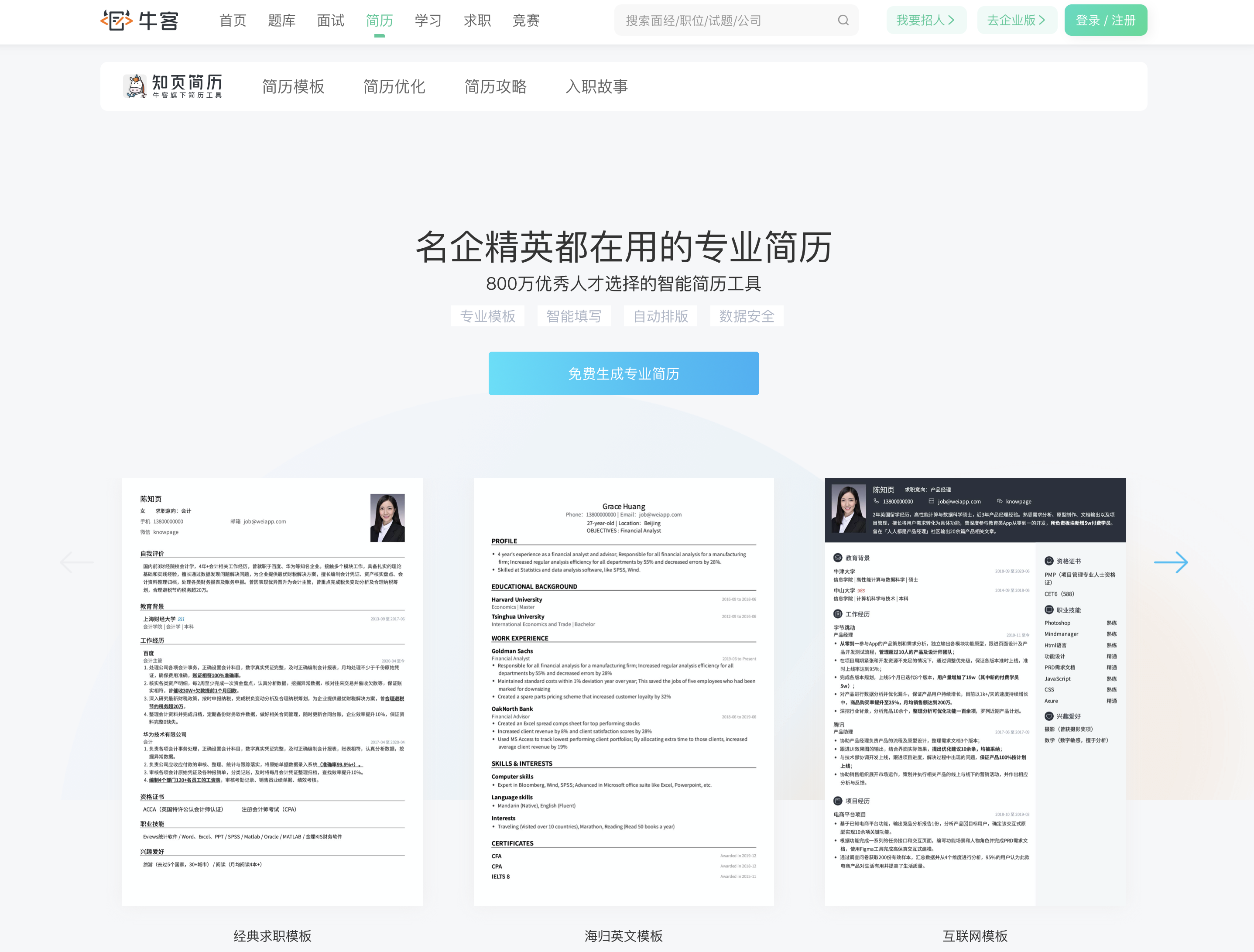Open the 首页 menu item
The height and width of the screenshot is (952, 1254).
[233, 21]
